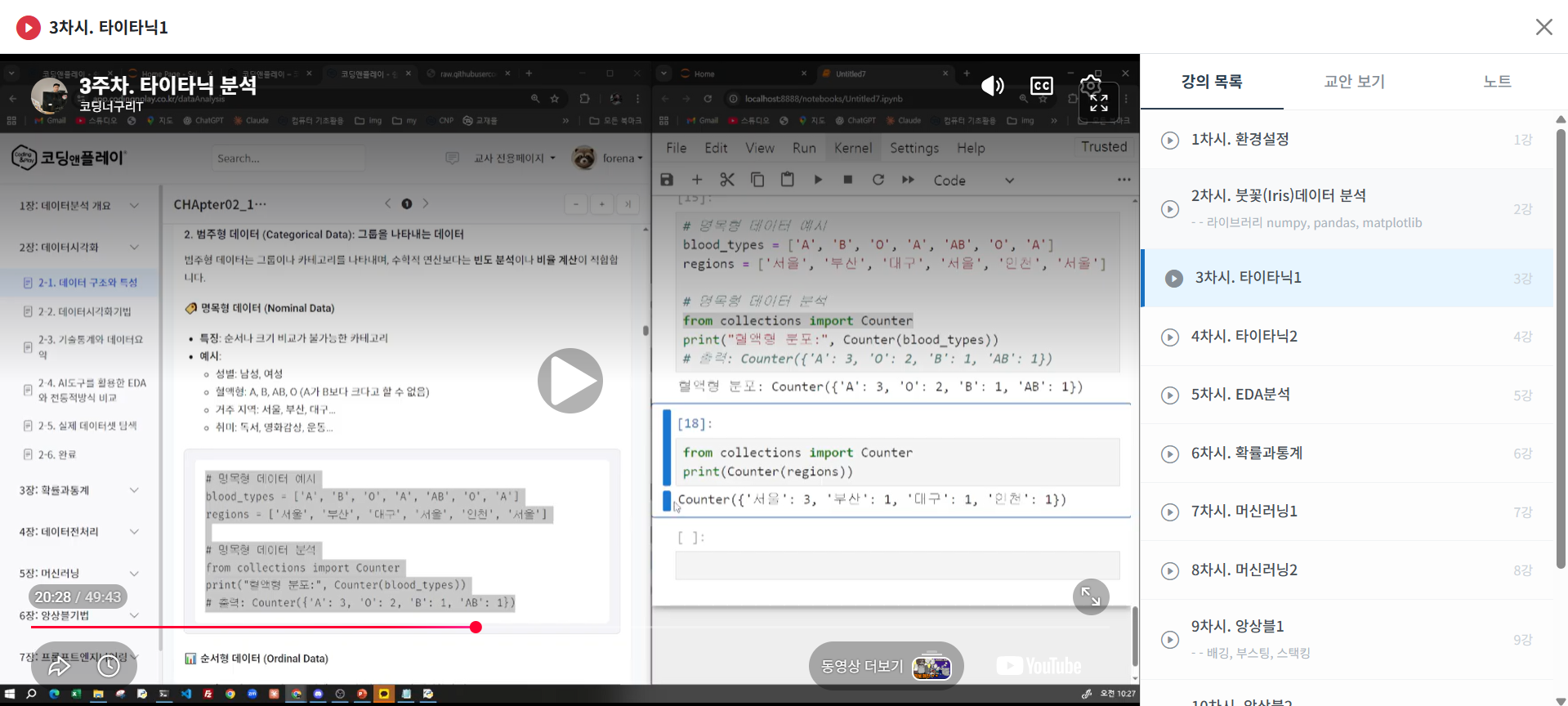Click the watch later clock icon
This screenshot has height=706, width=1568.
click(x=109, y=666)
